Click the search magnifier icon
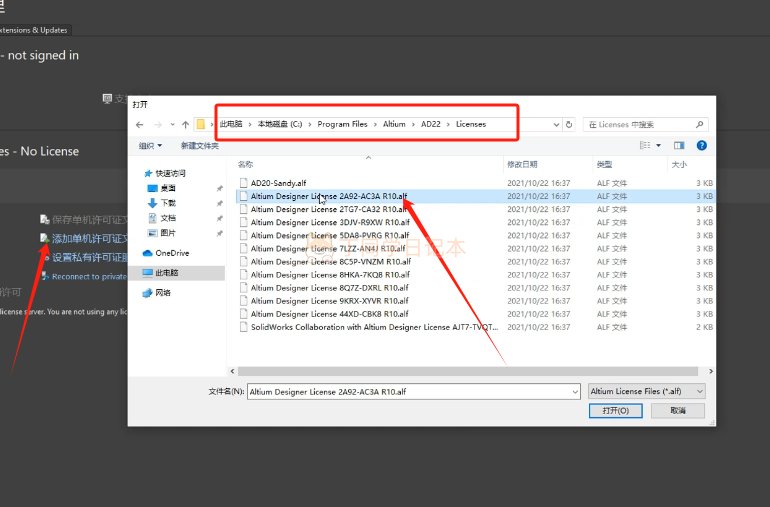Image resolution: width=770 pixels, height=507 pixels. click(x=699, y=125)
